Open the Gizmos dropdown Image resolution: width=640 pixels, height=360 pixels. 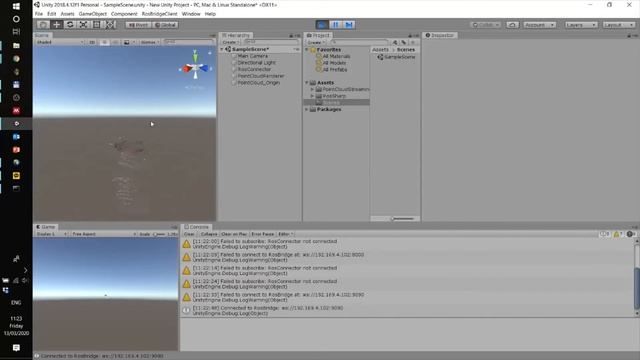click(149, 42)
